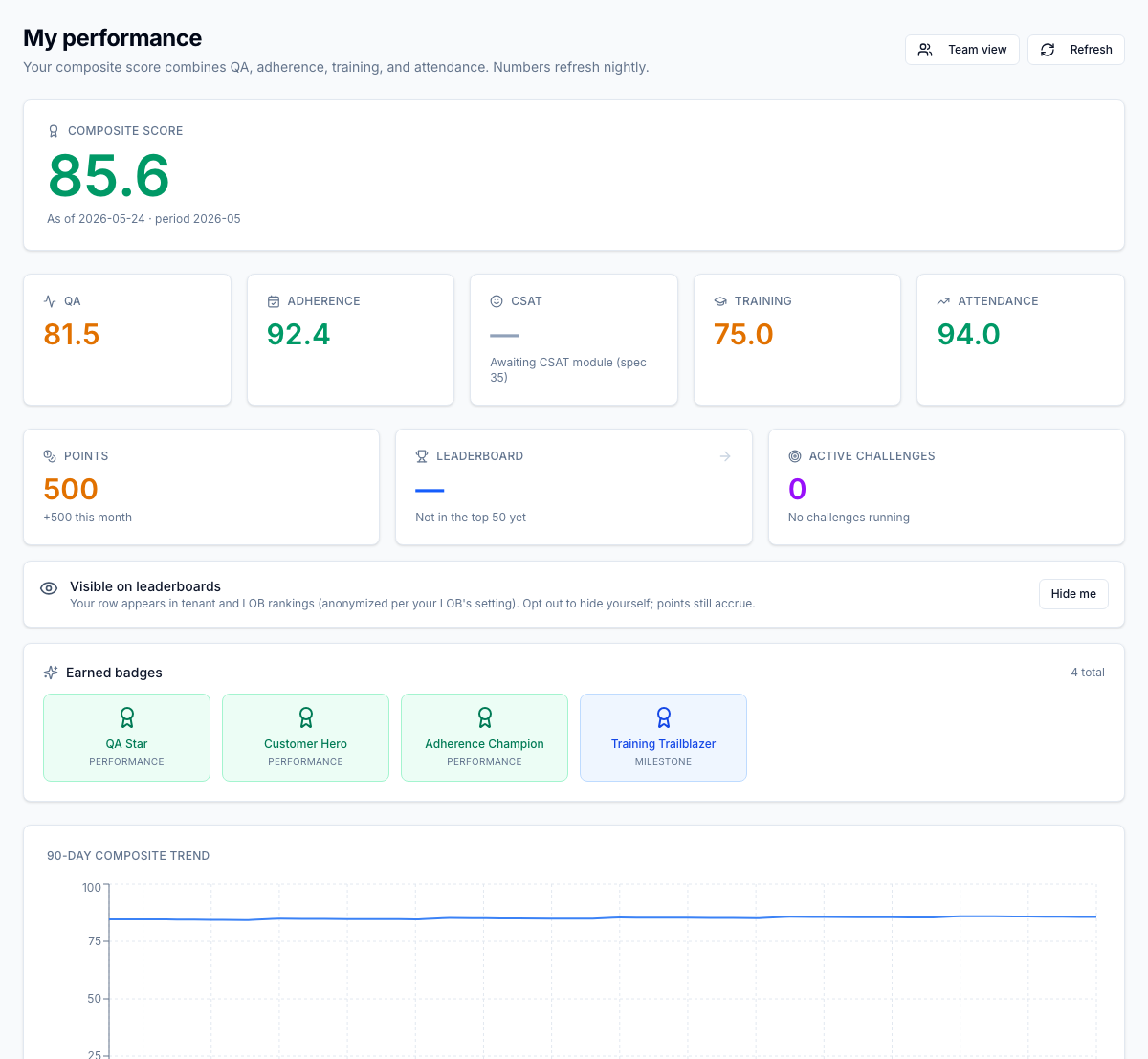Click the graduation cap Training icon
The image size is (1148, 1059).
(x=720, y=301)
